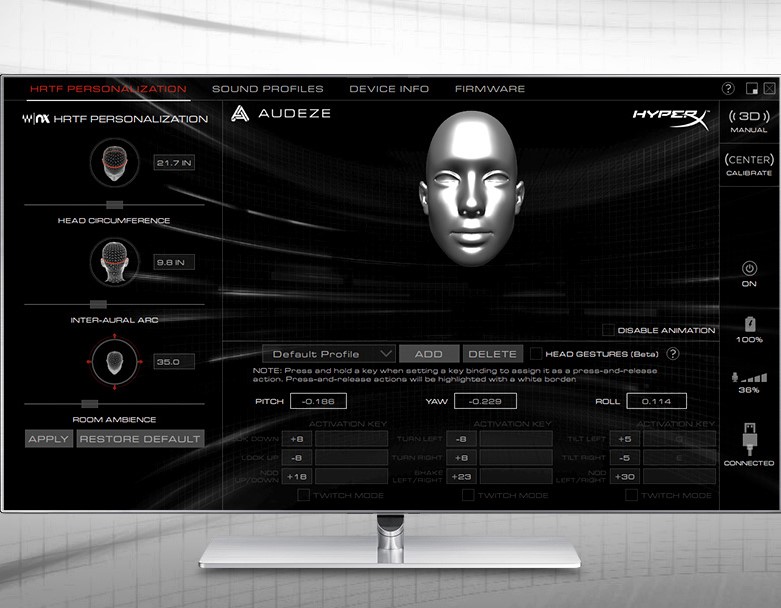
Task: Click the Look Down activation key field
Action: point(351,439)
